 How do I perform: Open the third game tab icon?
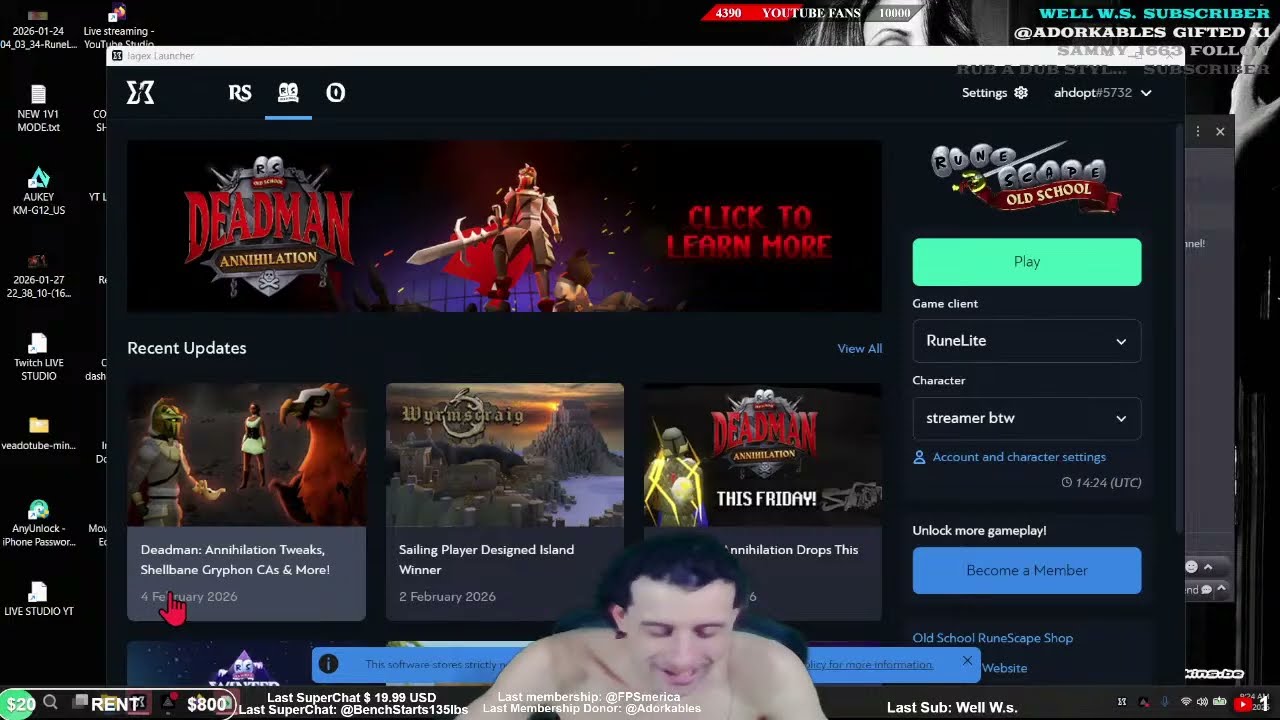pyautogui.click(x=336, y=93)
